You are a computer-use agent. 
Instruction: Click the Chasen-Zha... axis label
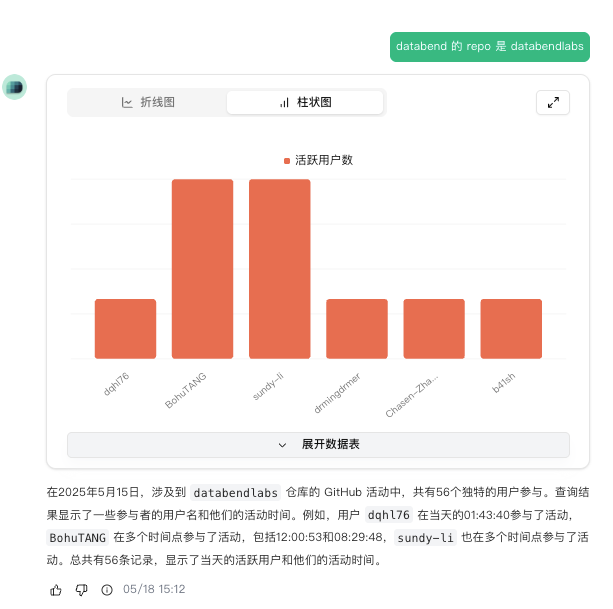412,396
